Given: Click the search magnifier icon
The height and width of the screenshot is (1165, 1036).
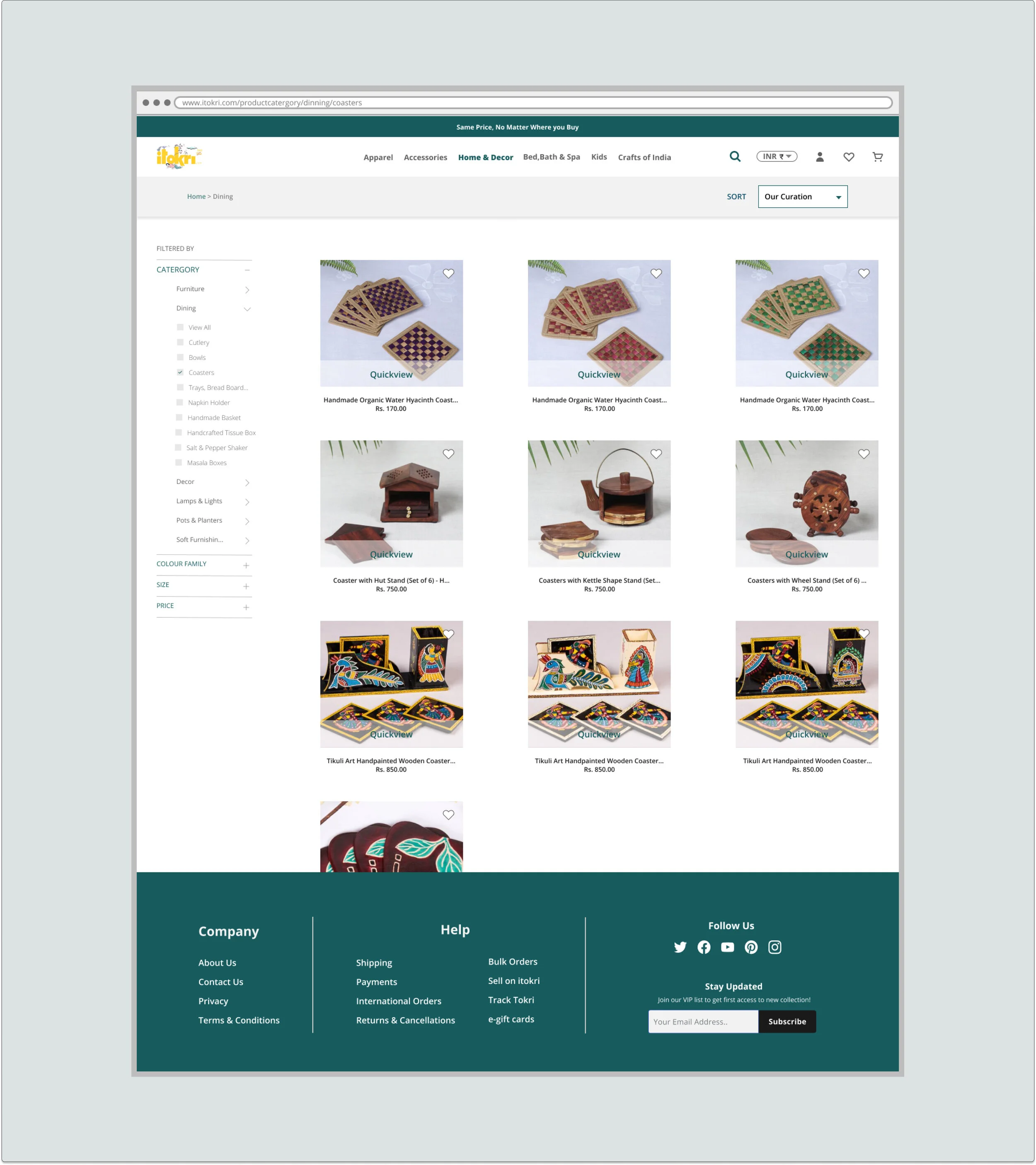Looking at the screenshot, I should click(735, 157).
